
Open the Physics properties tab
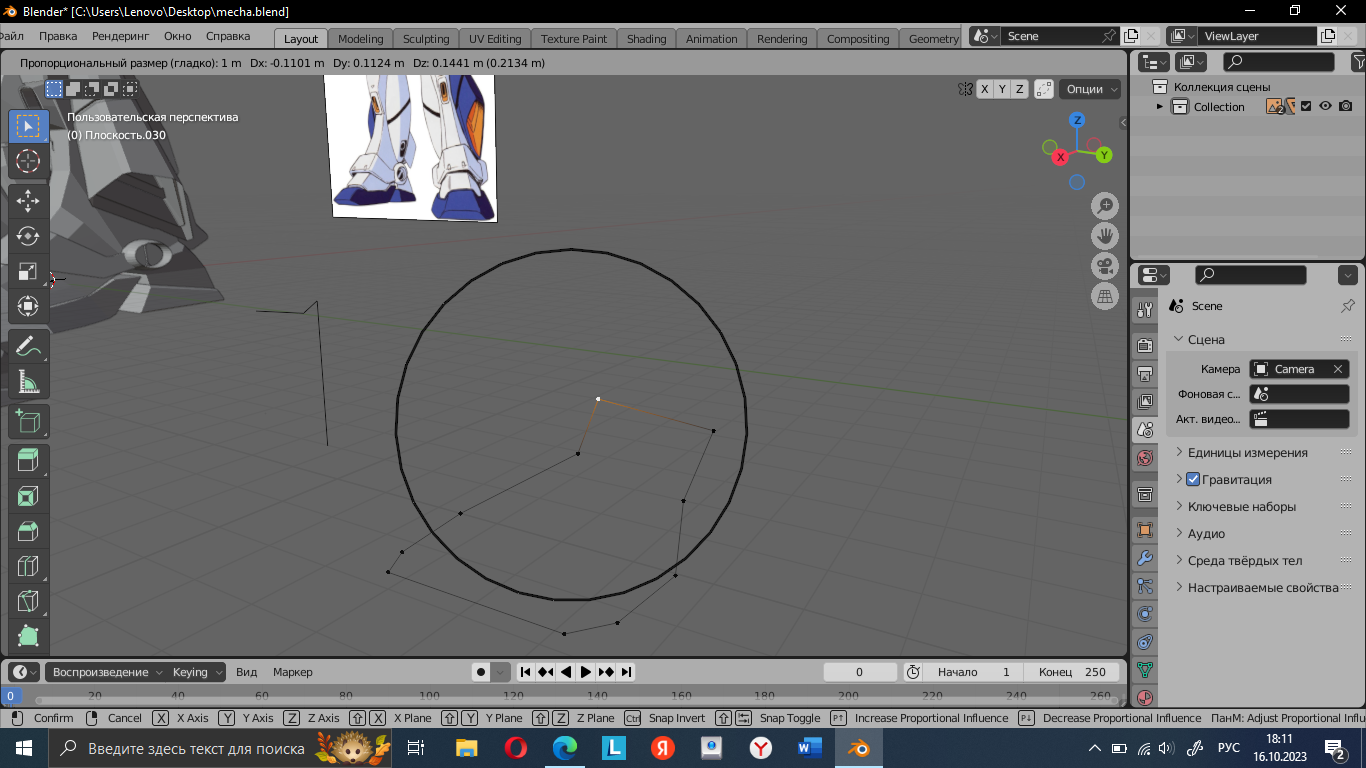coord(1145,614)
